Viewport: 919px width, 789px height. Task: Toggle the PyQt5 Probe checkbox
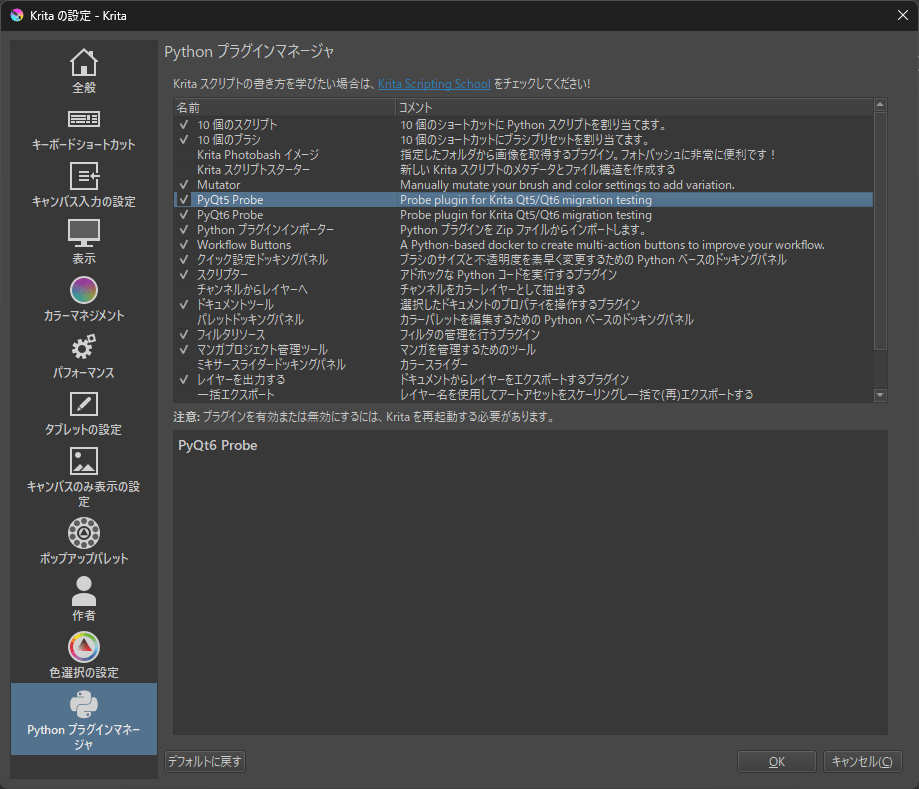coord(184,200)
